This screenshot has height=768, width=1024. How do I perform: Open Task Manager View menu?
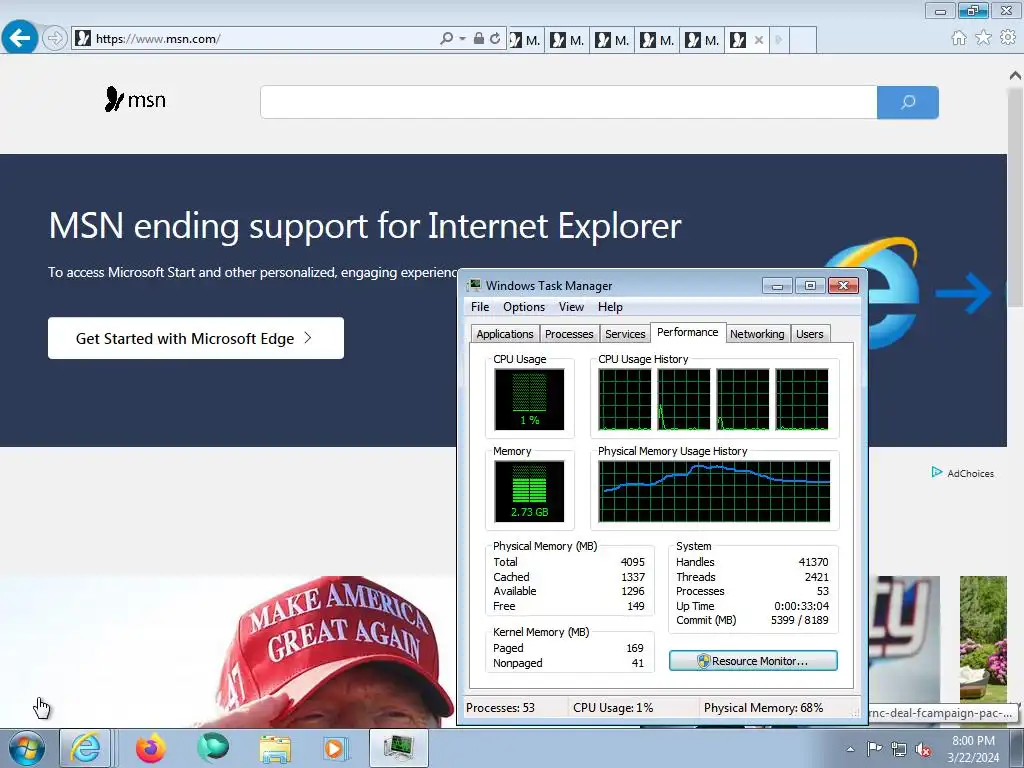click(571, 307)
